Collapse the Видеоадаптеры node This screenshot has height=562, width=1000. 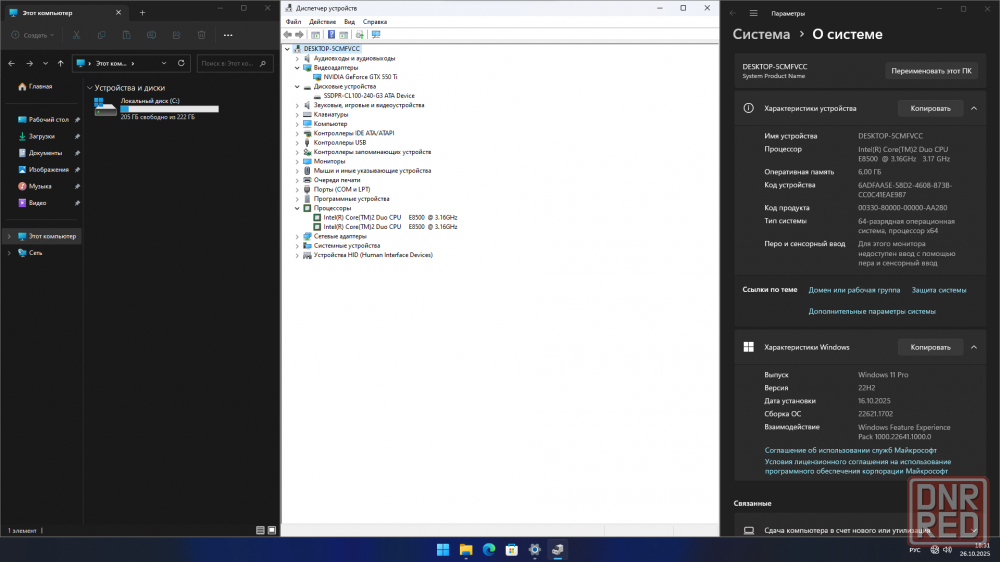[x=297, y=68]
